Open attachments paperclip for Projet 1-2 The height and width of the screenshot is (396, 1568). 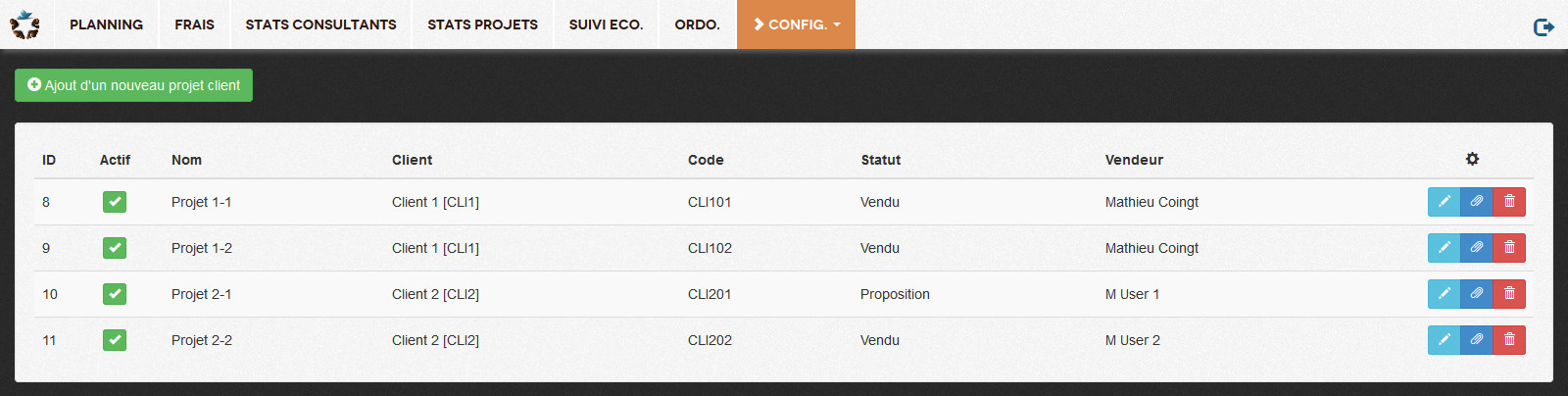point(1476,248)
